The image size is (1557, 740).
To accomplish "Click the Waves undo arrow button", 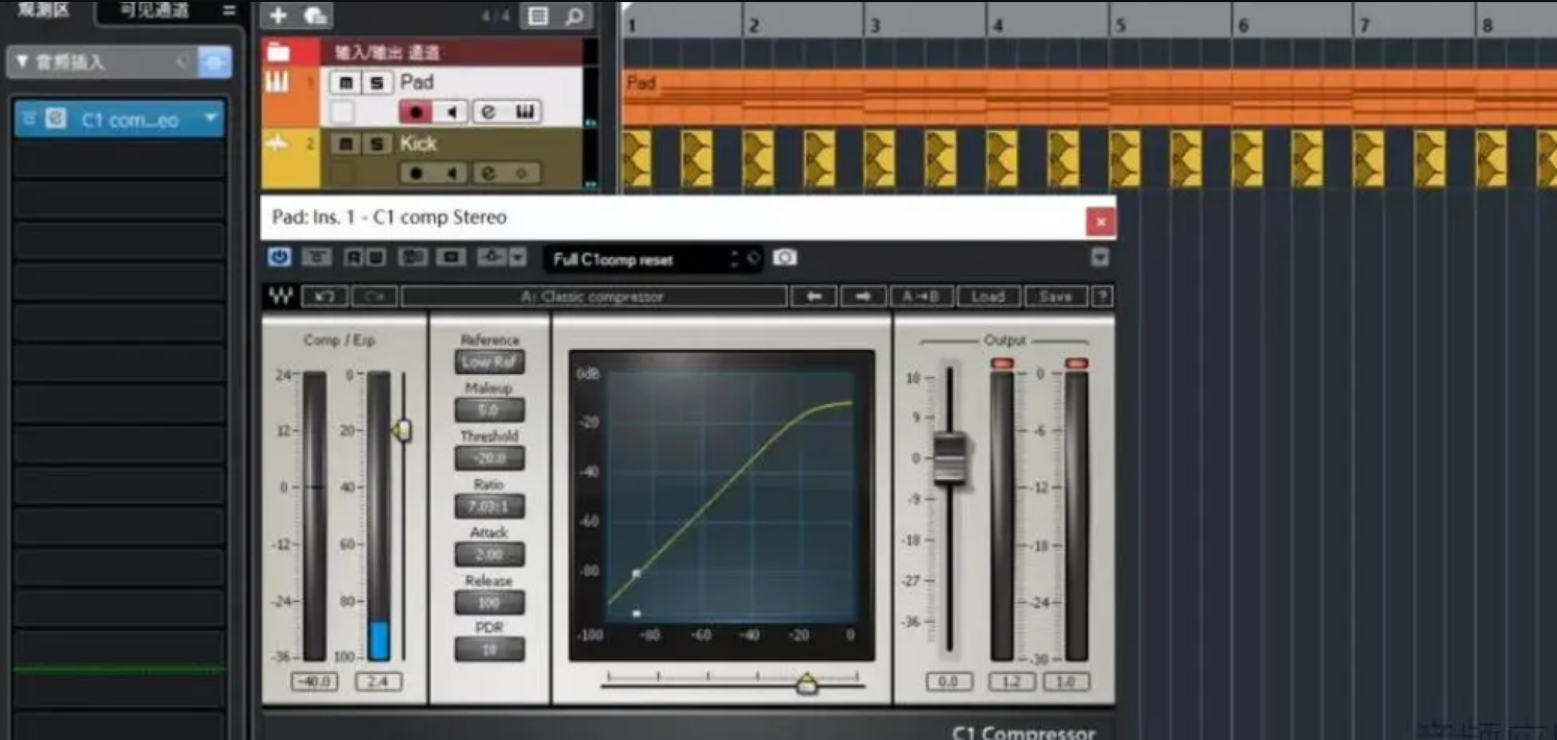I will 324,296.
